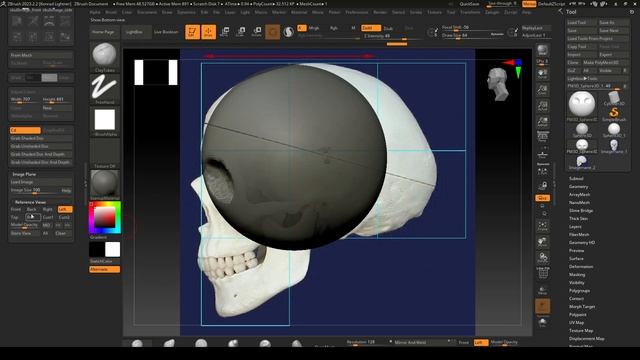Viewport: 640px width, 360px height.
Task: Click the white main color swatch
Action: 113,249
